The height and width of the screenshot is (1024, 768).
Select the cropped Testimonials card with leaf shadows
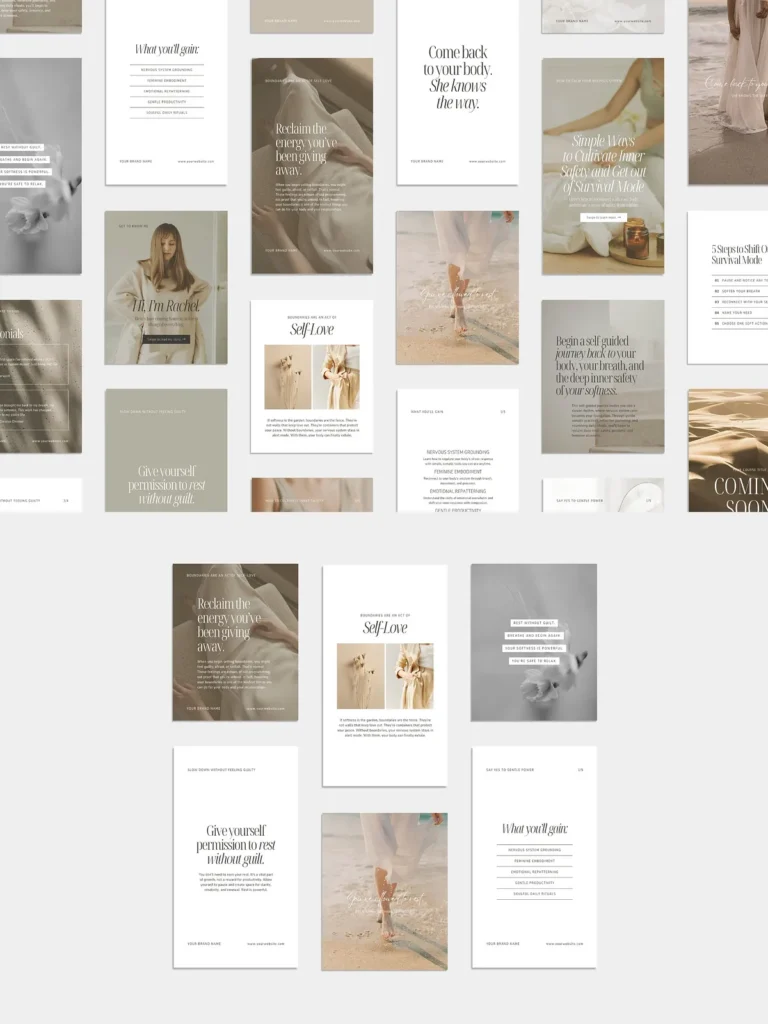tap(40, 377)
